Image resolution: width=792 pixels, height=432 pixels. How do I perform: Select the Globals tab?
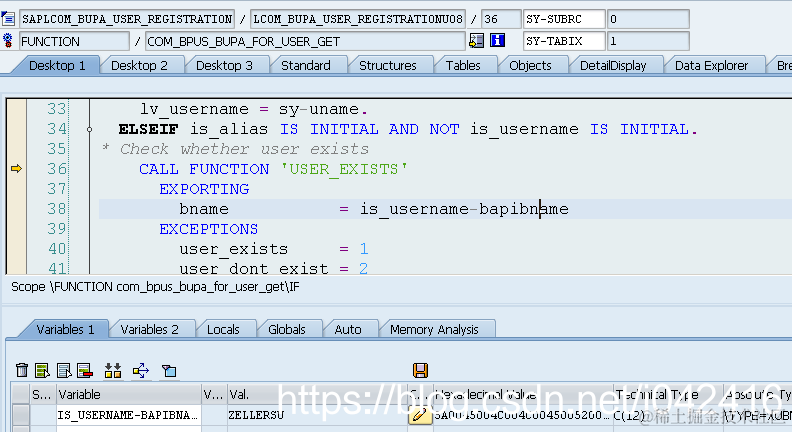[x=287, y=329]
